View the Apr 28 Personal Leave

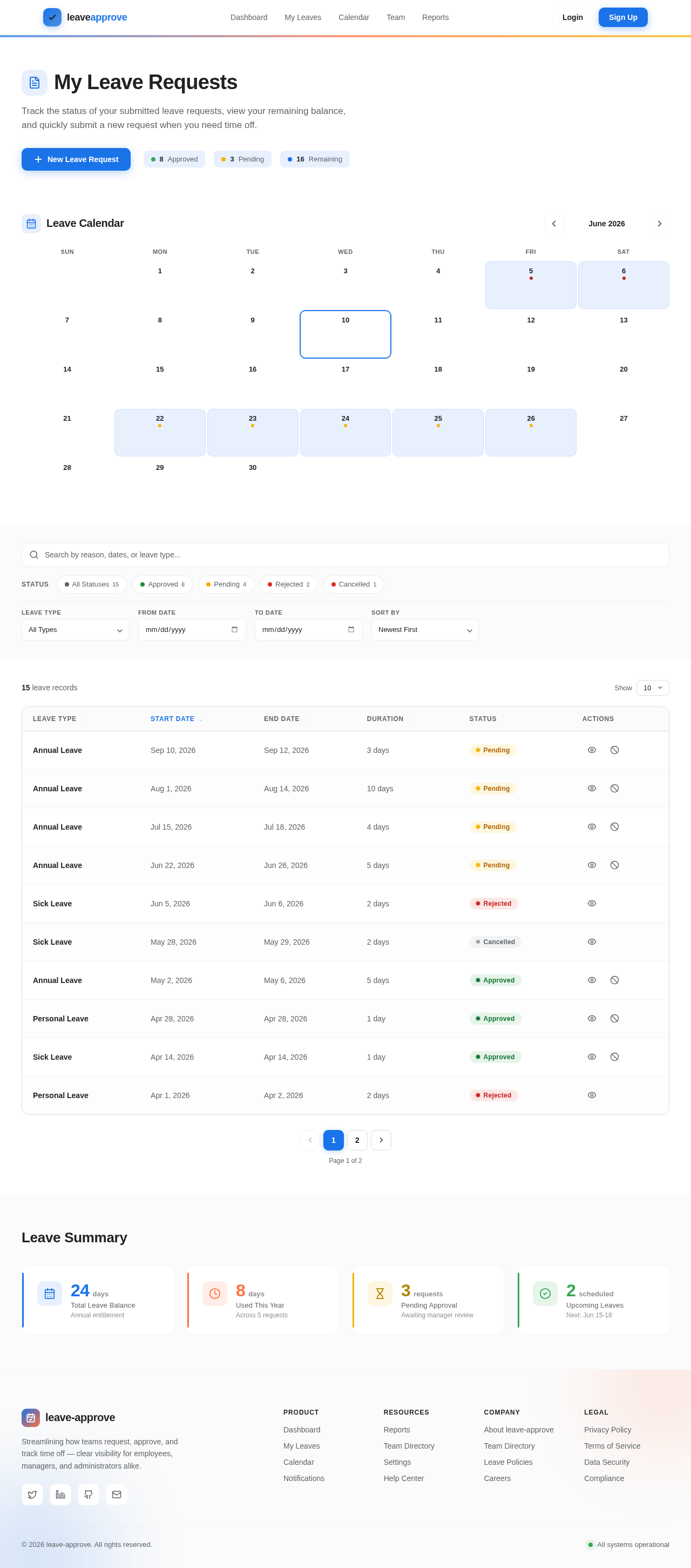click(592, 1018)
